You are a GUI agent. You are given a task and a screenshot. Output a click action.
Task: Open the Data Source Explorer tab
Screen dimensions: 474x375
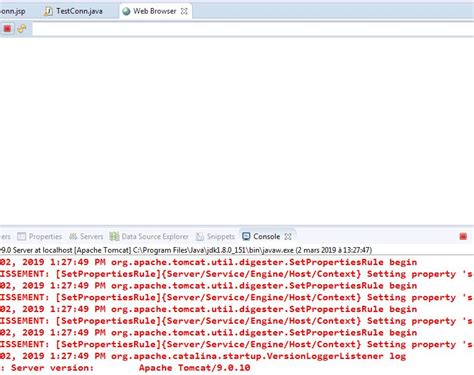tap(149, 236)
